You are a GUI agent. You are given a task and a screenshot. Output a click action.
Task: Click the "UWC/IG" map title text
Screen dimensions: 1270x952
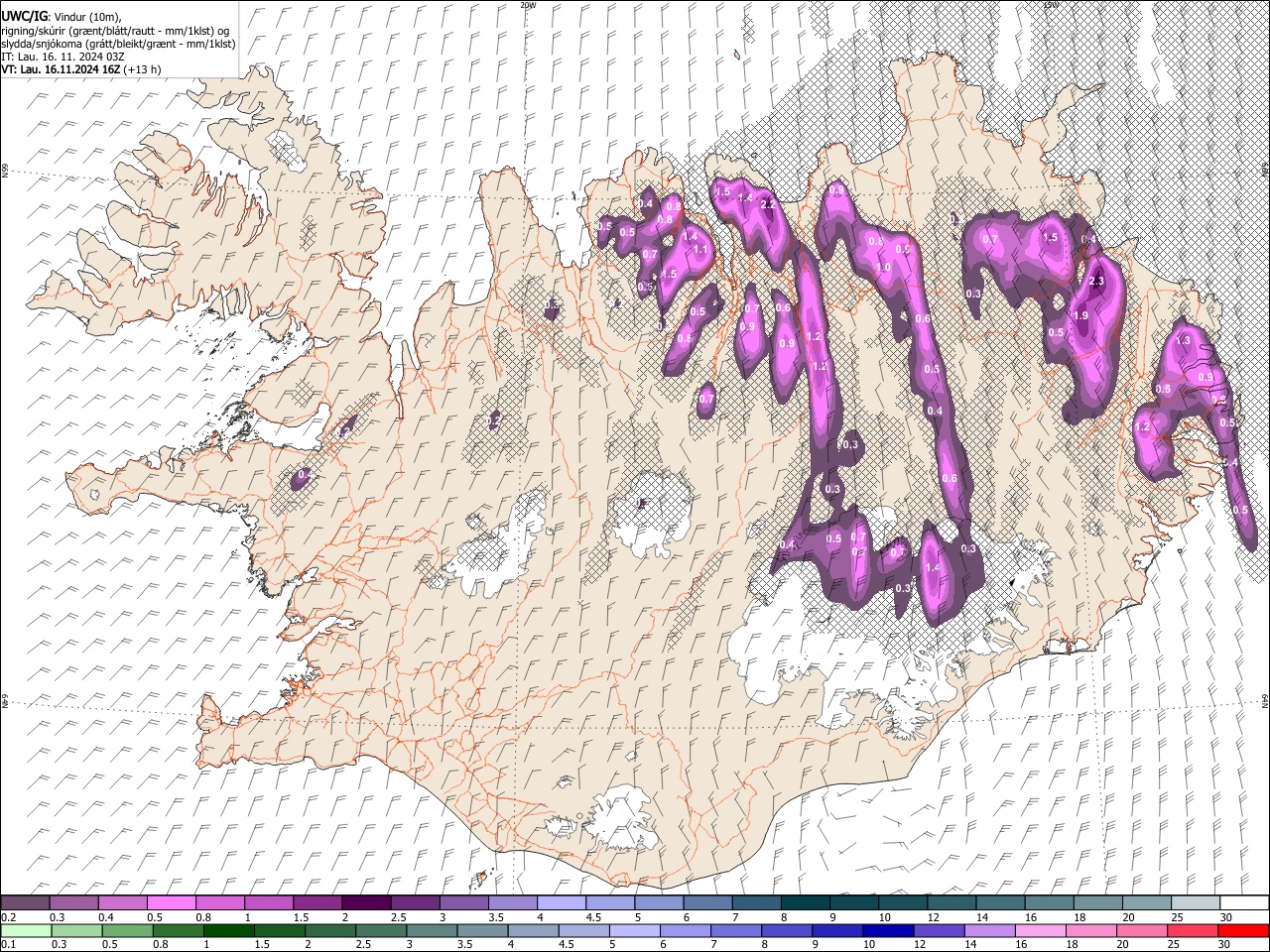(23, 17)
